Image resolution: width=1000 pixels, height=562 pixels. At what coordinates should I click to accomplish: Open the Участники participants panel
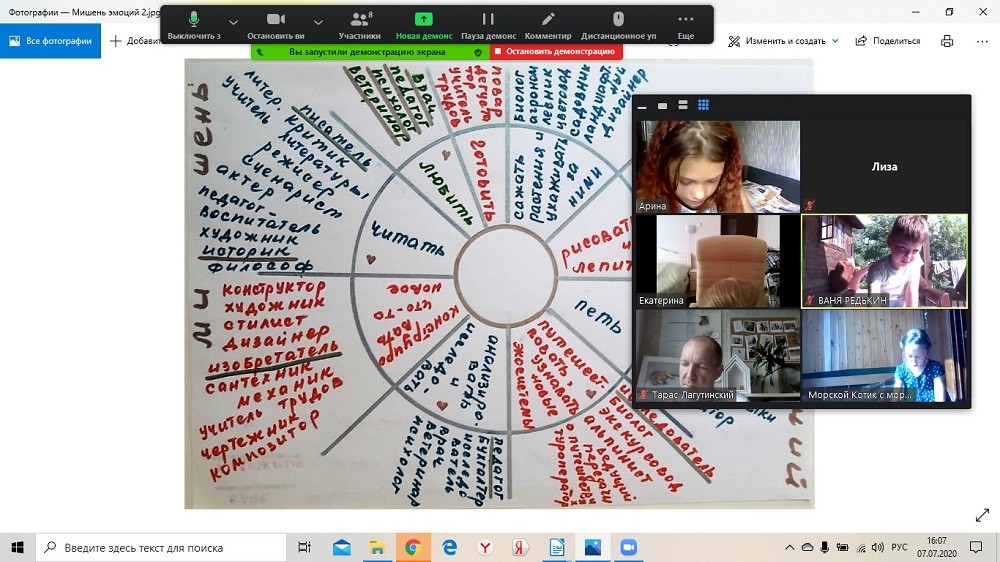click(x=358, y=24)
